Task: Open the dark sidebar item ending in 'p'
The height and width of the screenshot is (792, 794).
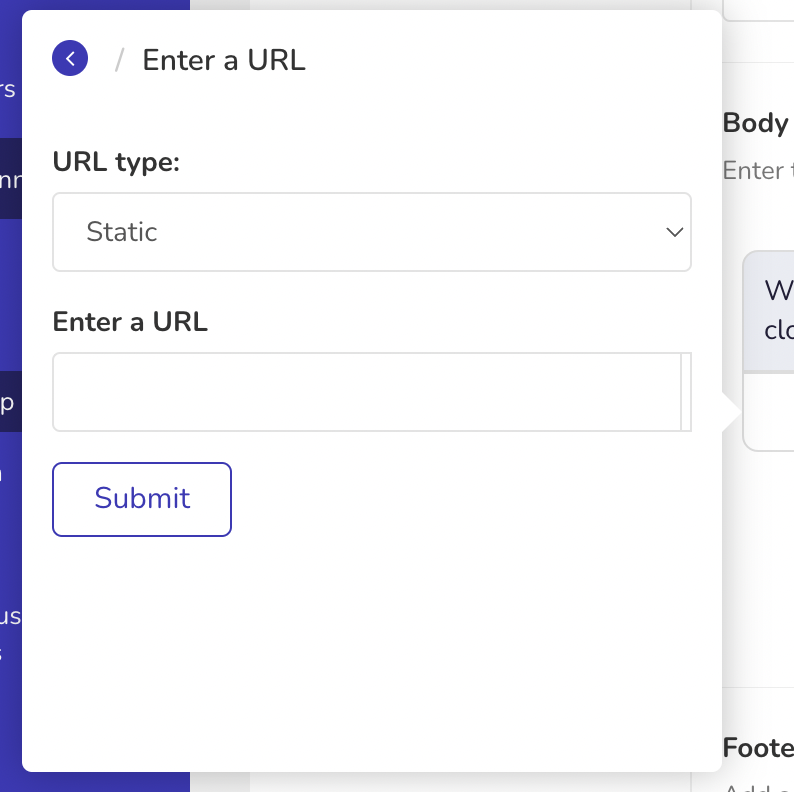Action: pyautogui.click(x=11, y=402)
